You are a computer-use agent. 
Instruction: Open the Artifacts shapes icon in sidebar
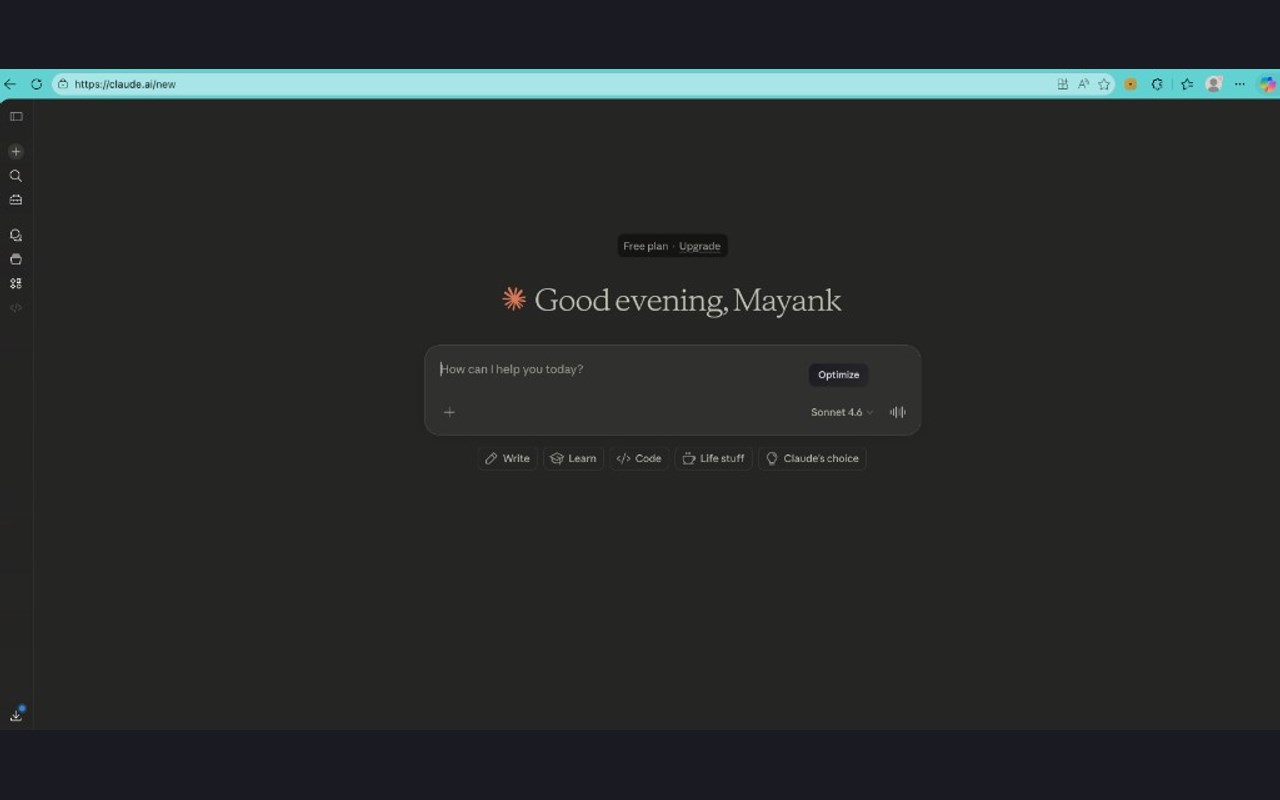pos(16,284)
